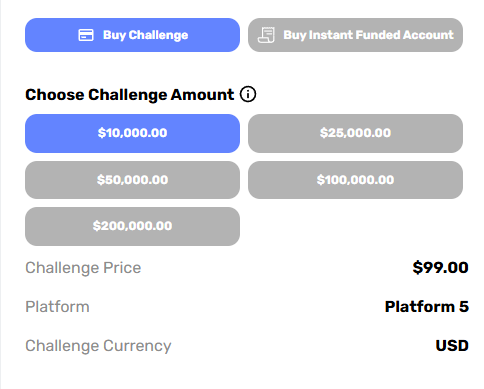Pick the $50,000.00 challenge amount

click(x=132, y=180)
